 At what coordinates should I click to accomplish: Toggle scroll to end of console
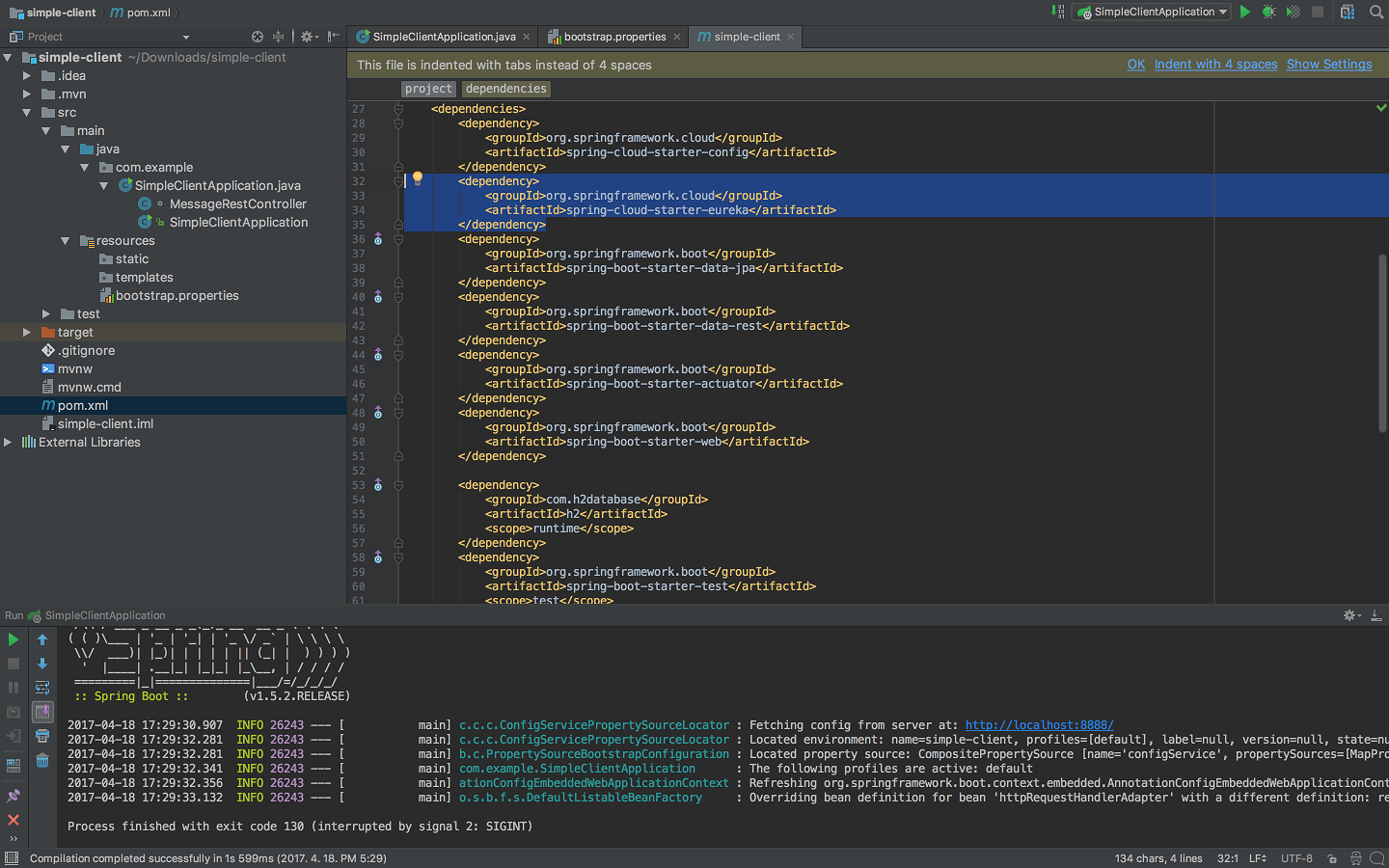point(42,712)
